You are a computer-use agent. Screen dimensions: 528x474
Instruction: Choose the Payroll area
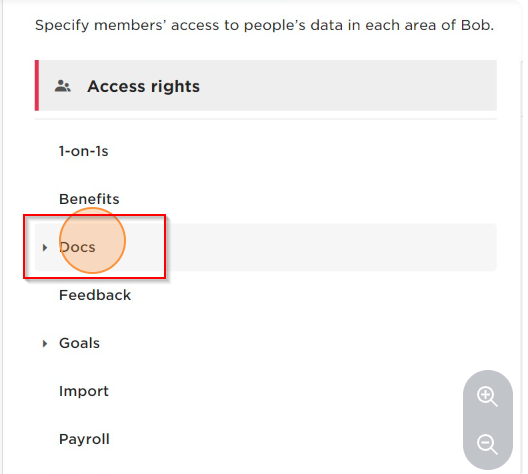[x=84, y=439]
